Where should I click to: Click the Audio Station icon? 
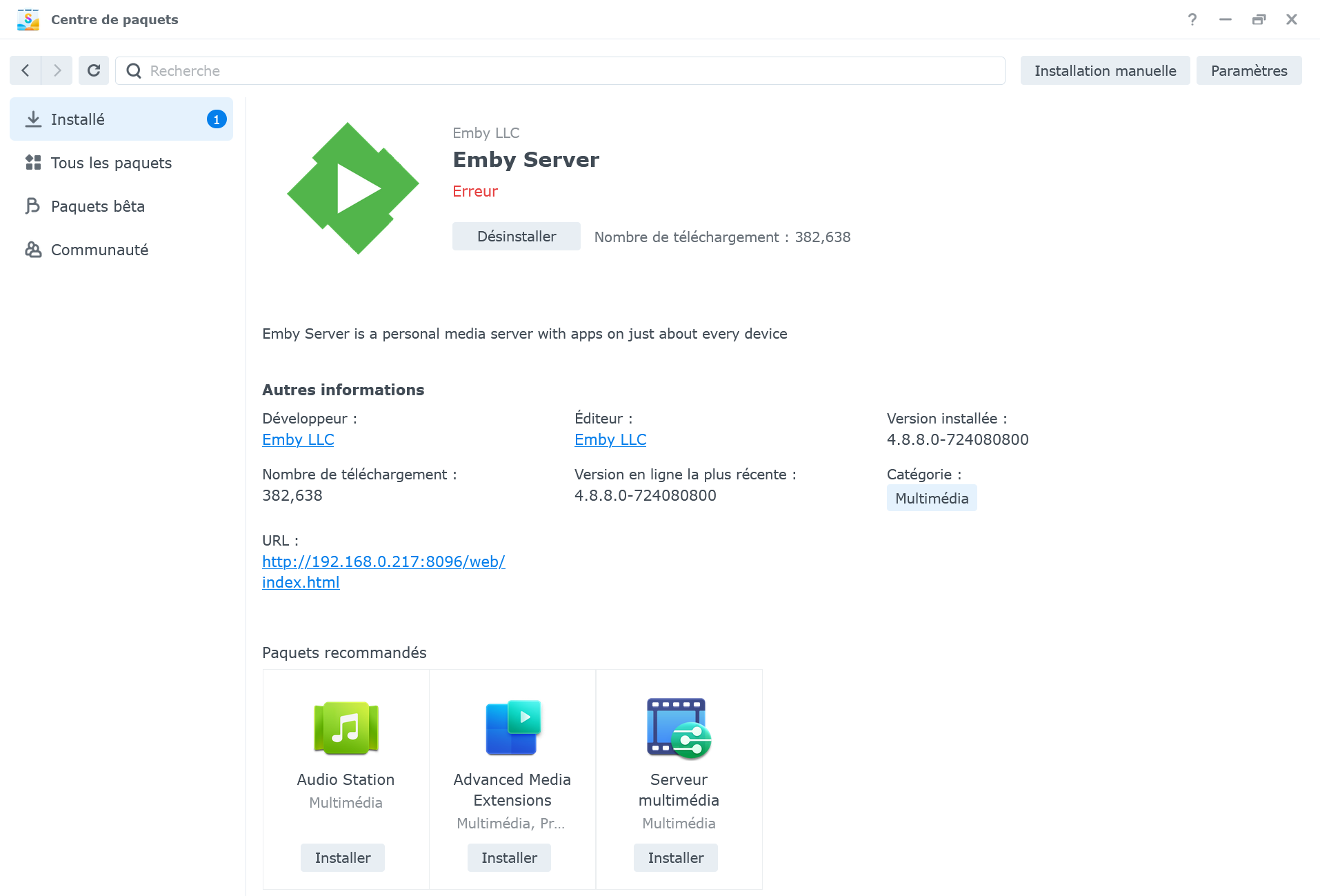click(346, 728)
